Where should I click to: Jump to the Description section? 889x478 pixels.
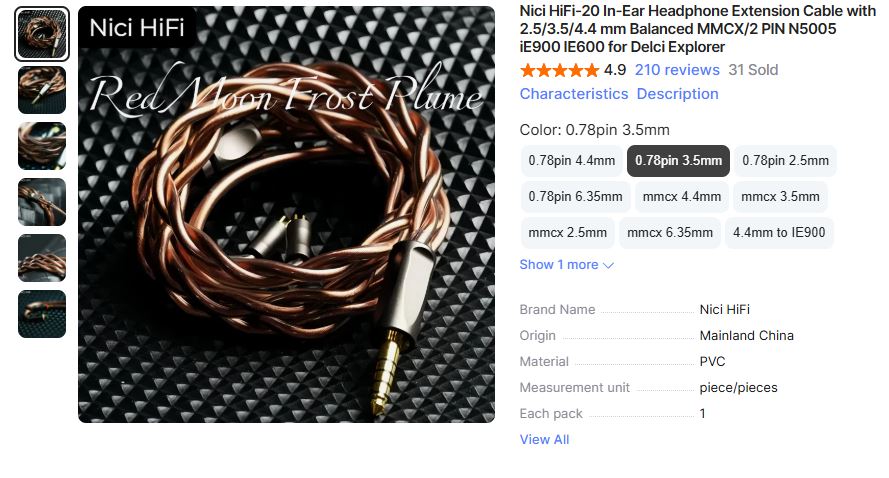[x=678, y=94]
